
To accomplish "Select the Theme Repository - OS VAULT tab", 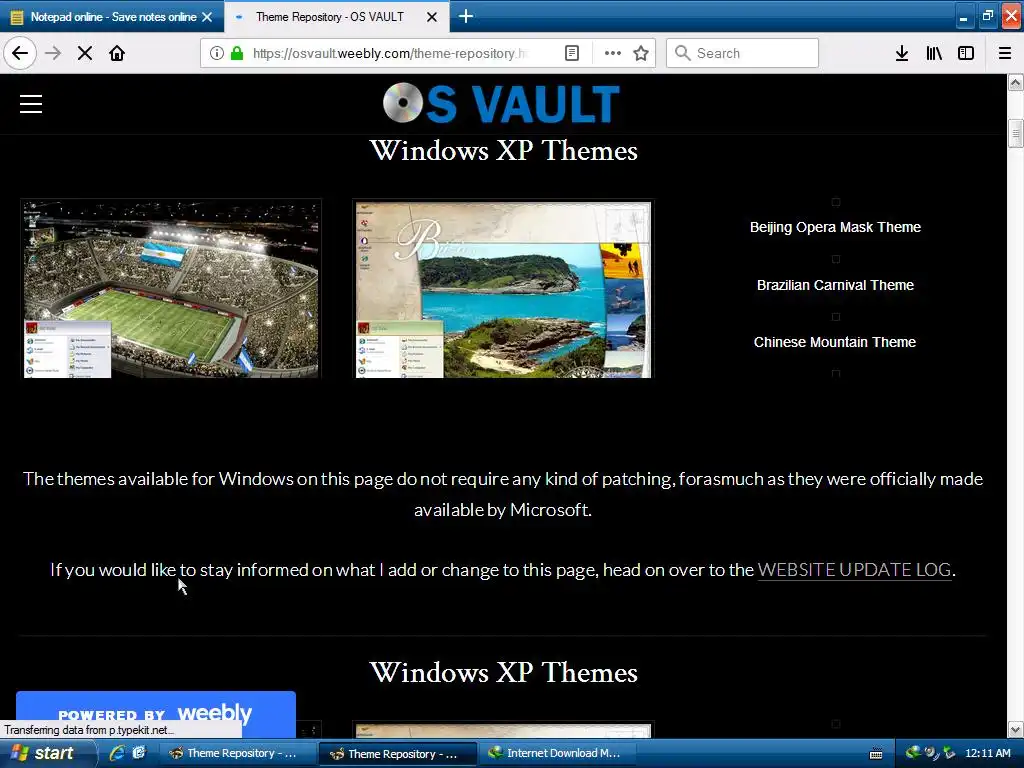I will point(336,17).
